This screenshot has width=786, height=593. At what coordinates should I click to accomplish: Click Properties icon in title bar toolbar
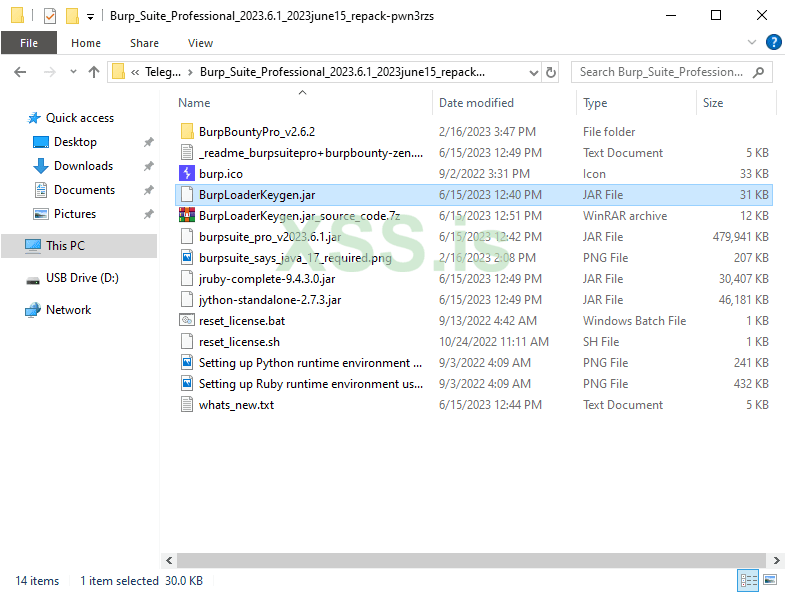pos(50,16)
